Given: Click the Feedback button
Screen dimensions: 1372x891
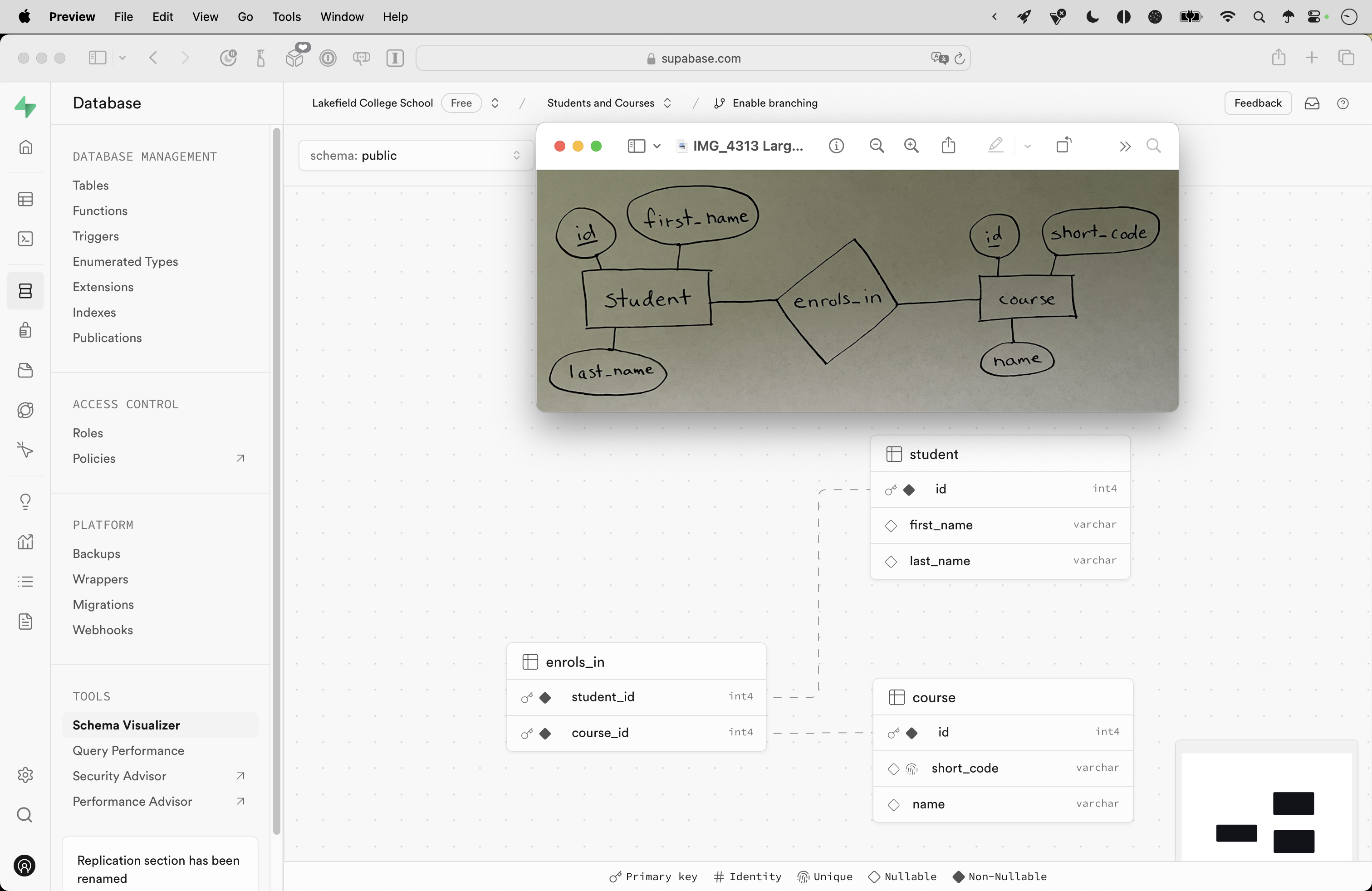Looking at the screenshot, I should (x=1257, y=103).
